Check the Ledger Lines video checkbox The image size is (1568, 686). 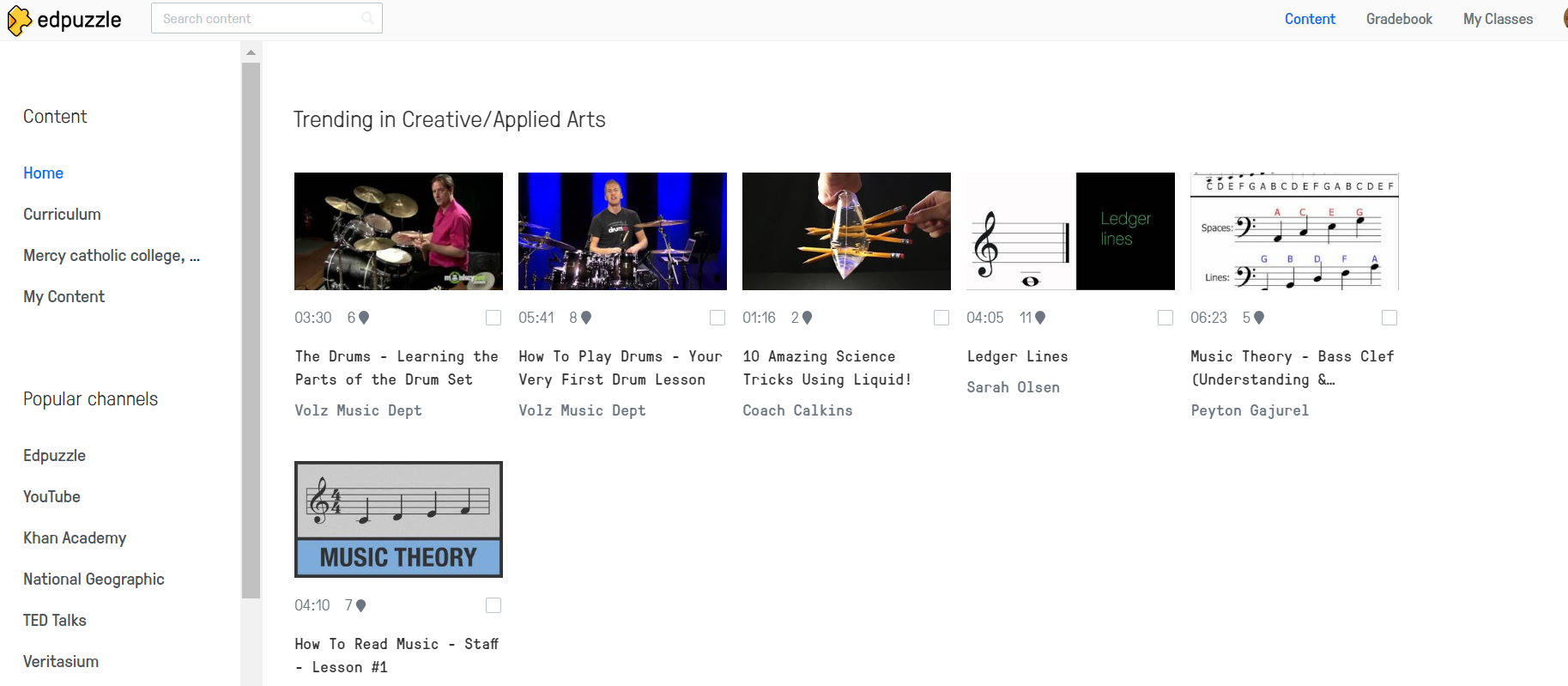pos(1165,318)
